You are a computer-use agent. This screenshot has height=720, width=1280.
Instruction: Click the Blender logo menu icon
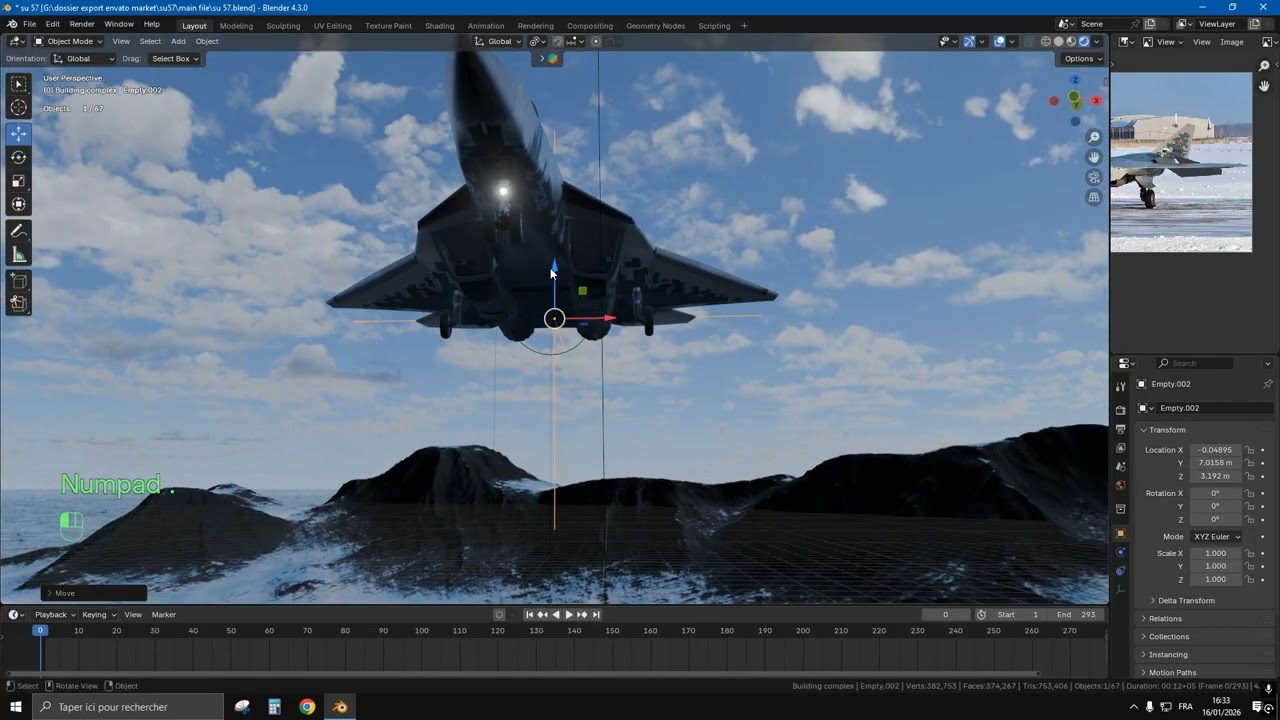[11, 24]
